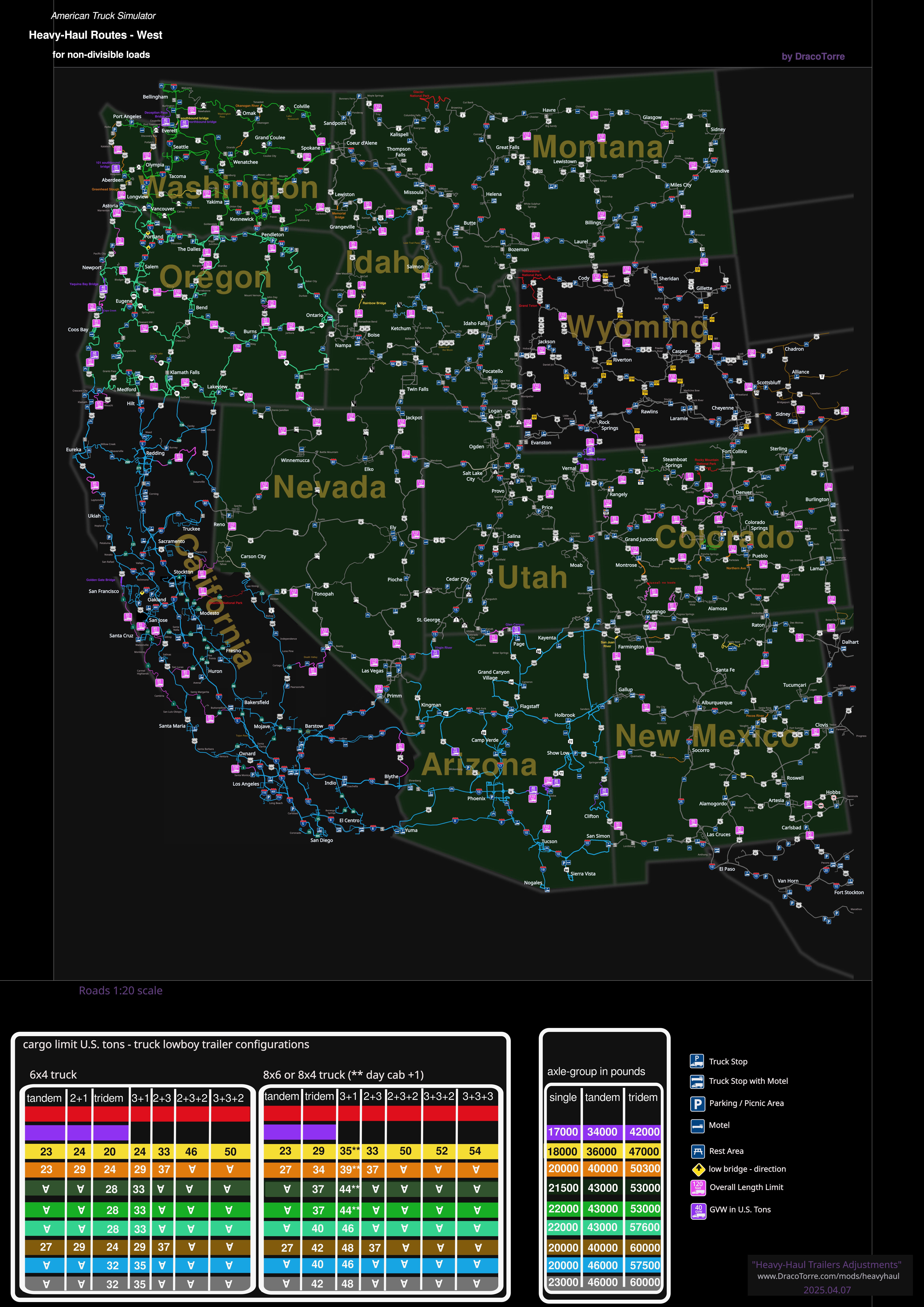Click the "San Francisco" city label
Viewport: 924px width, 1307px height.
click(104, 591)
